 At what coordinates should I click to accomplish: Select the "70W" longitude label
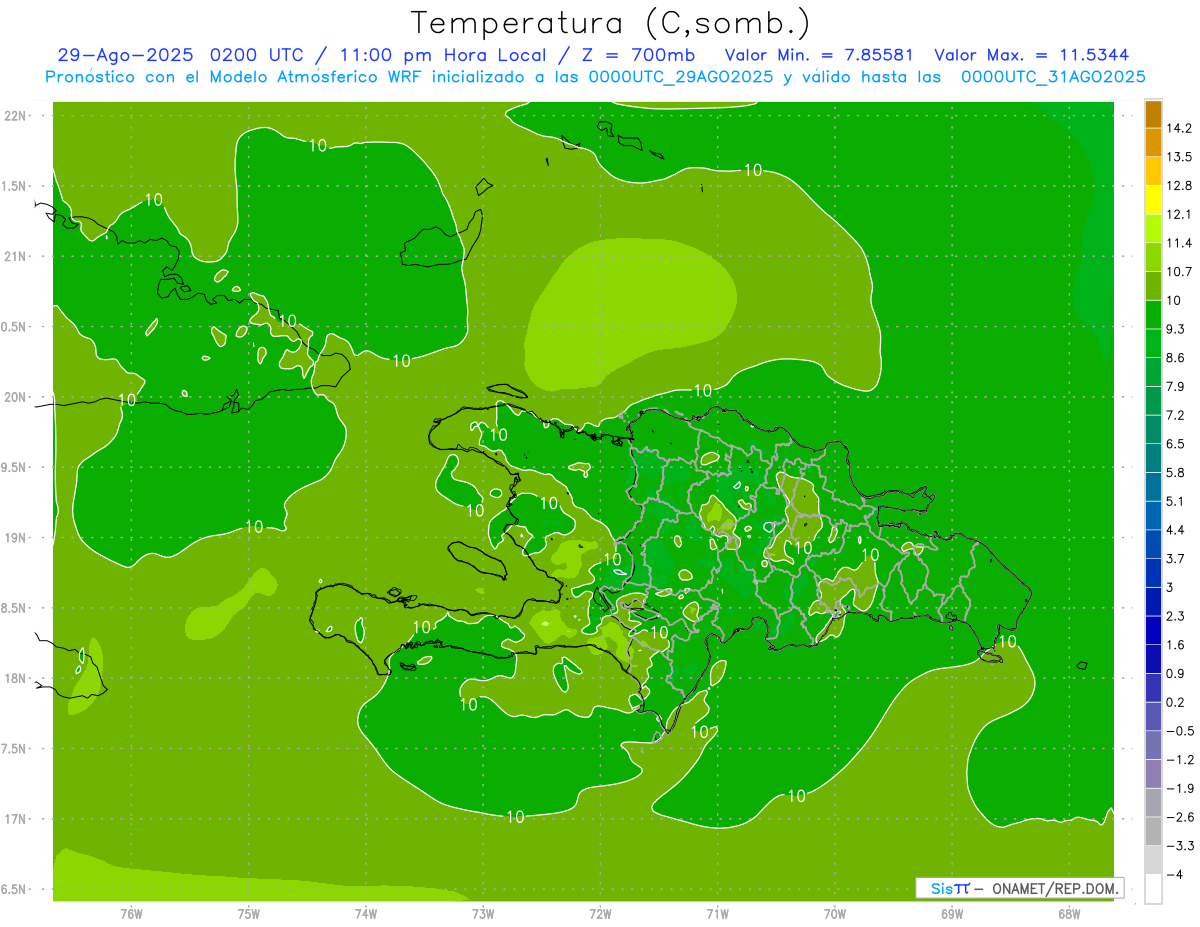[x=835, y=913]
